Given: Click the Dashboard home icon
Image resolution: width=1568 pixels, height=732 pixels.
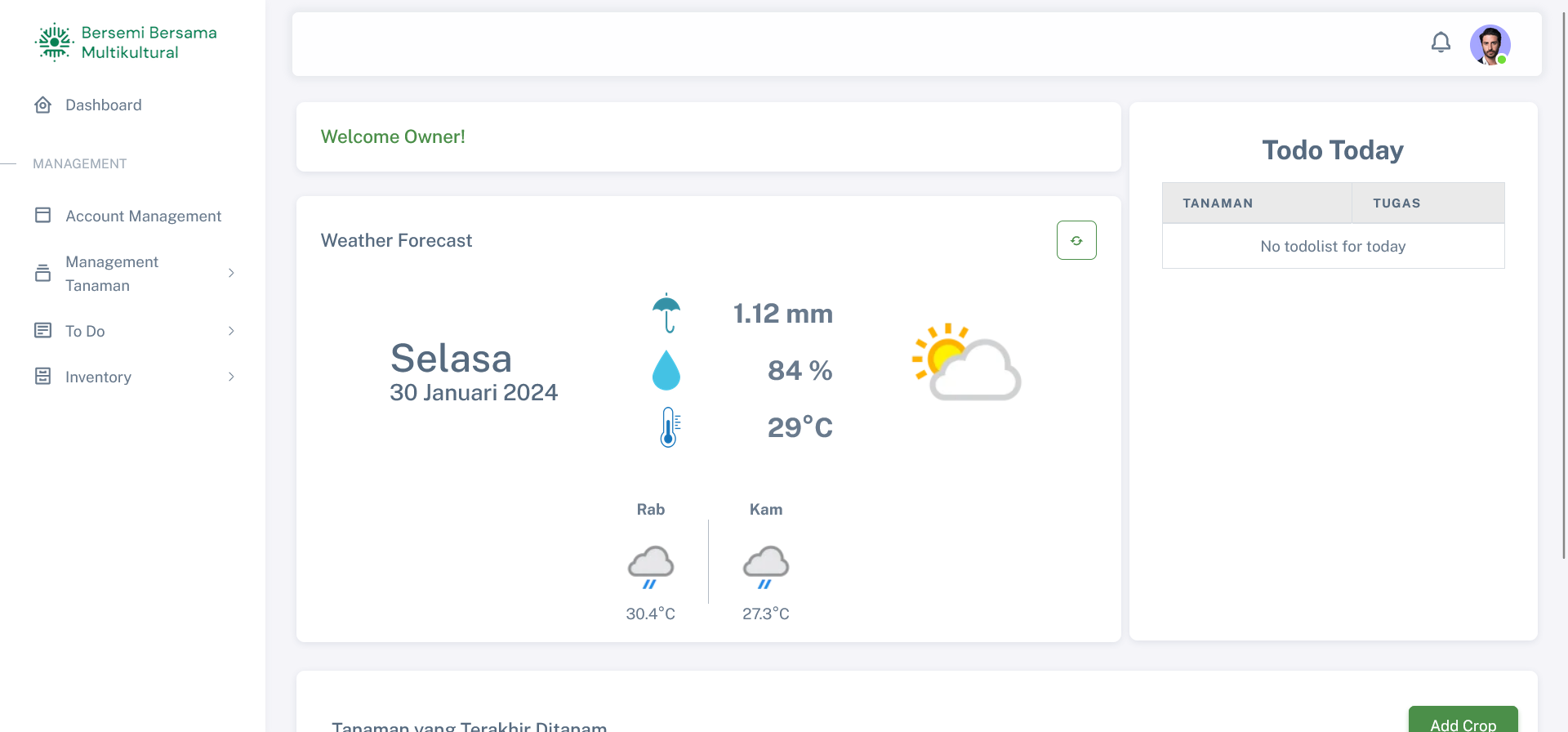Looking at the screenshot, I should (43, 105).
